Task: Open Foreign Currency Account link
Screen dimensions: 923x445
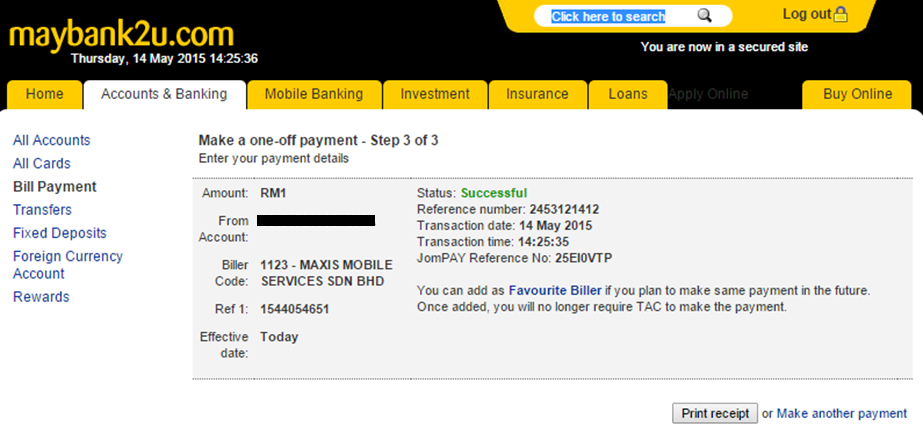Action: point(68,265)
